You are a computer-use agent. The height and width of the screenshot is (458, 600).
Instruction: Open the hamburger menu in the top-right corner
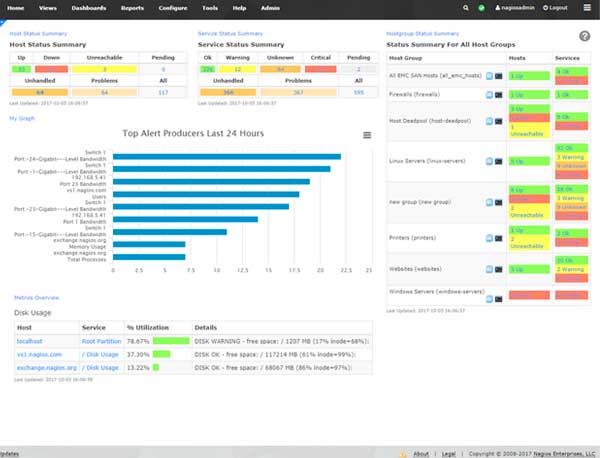pyautogui.click(x=586, y=7)
